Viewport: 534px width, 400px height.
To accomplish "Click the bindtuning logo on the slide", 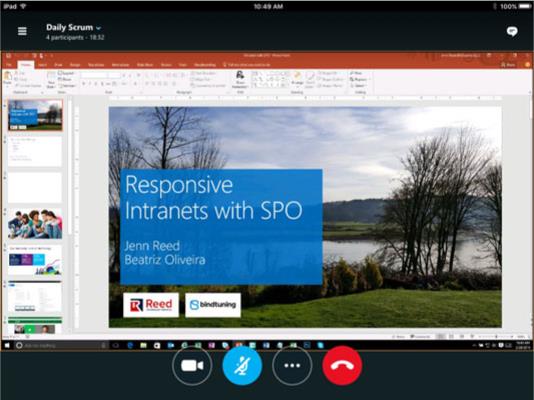I will pos(213,305).
